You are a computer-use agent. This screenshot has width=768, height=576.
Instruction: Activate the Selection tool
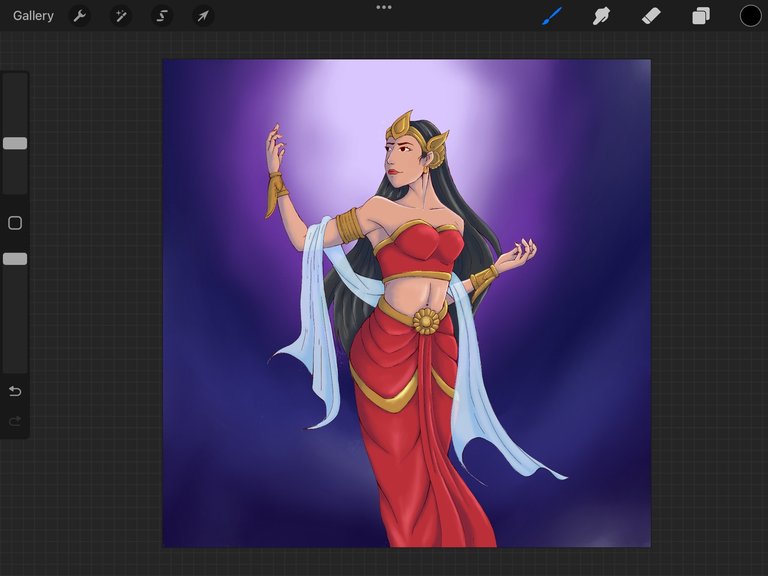pos(162,16)
